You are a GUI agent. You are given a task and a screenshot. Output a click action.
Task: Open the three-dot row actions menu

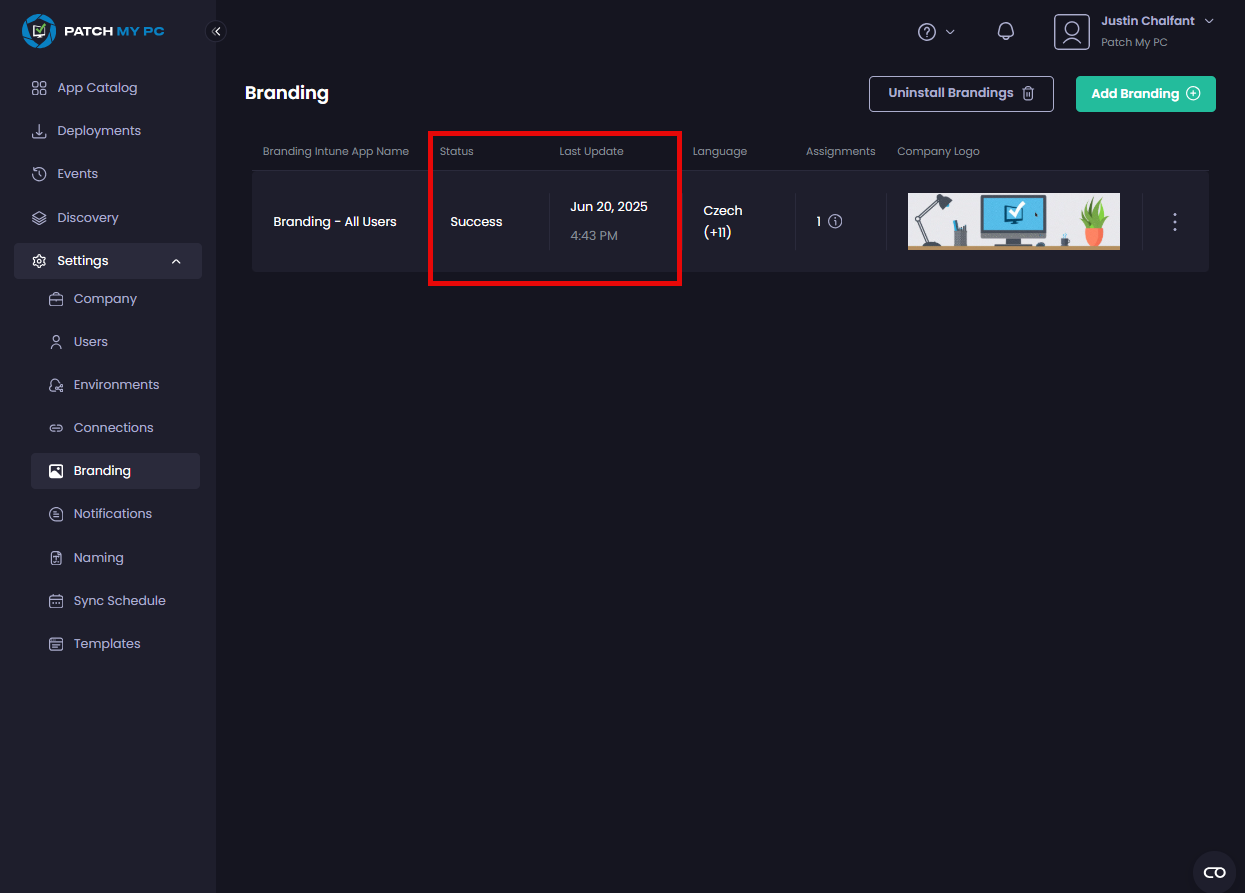coord(1175,222)
